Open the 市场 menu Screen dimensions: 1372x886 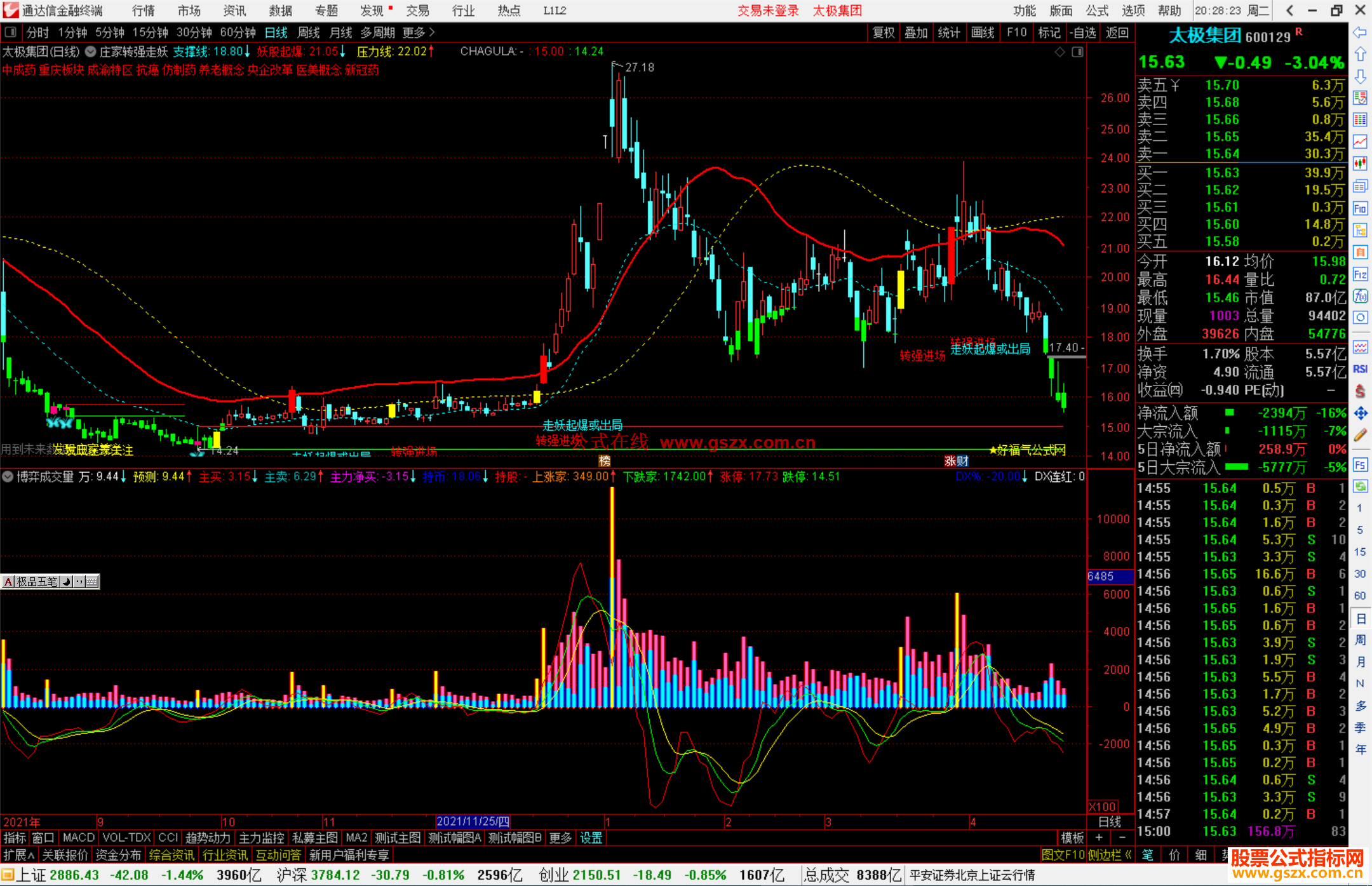point(189,11)
